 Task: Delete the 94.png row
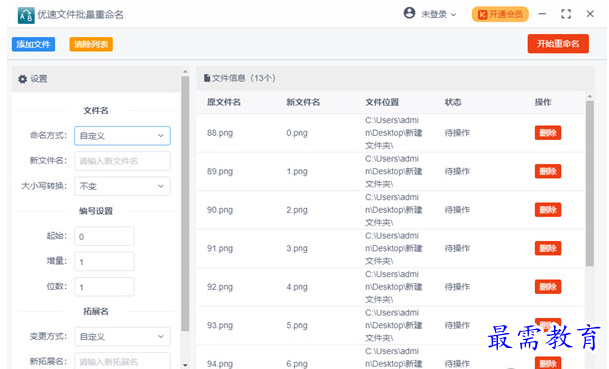click(548, 363)
